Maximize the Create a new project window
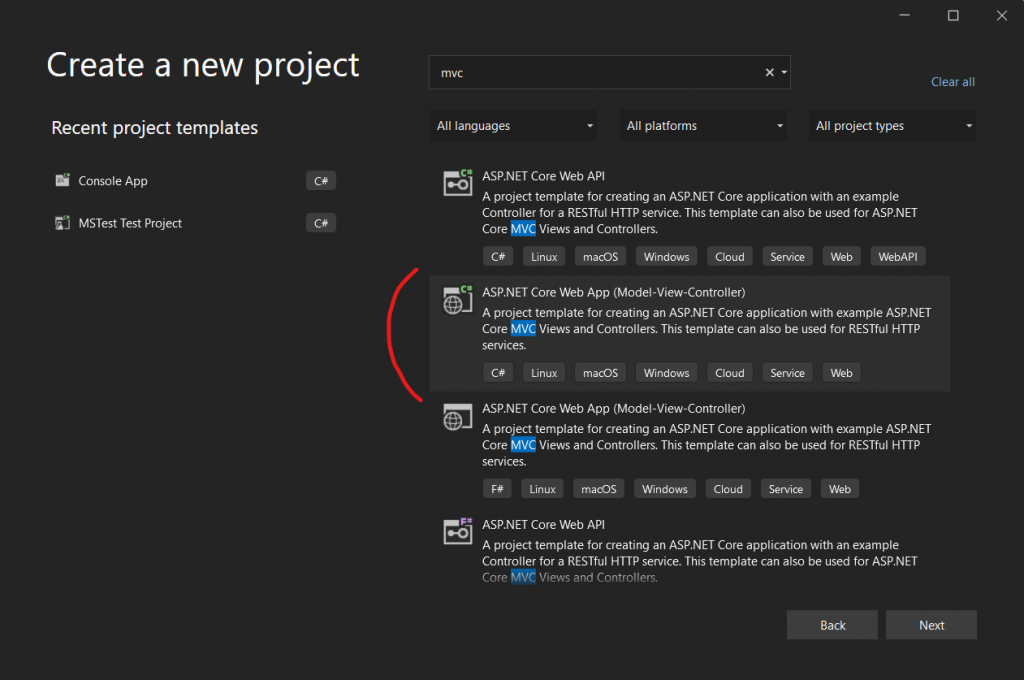Viewport: 1024px width, 680px height. (x=953, y=15)
